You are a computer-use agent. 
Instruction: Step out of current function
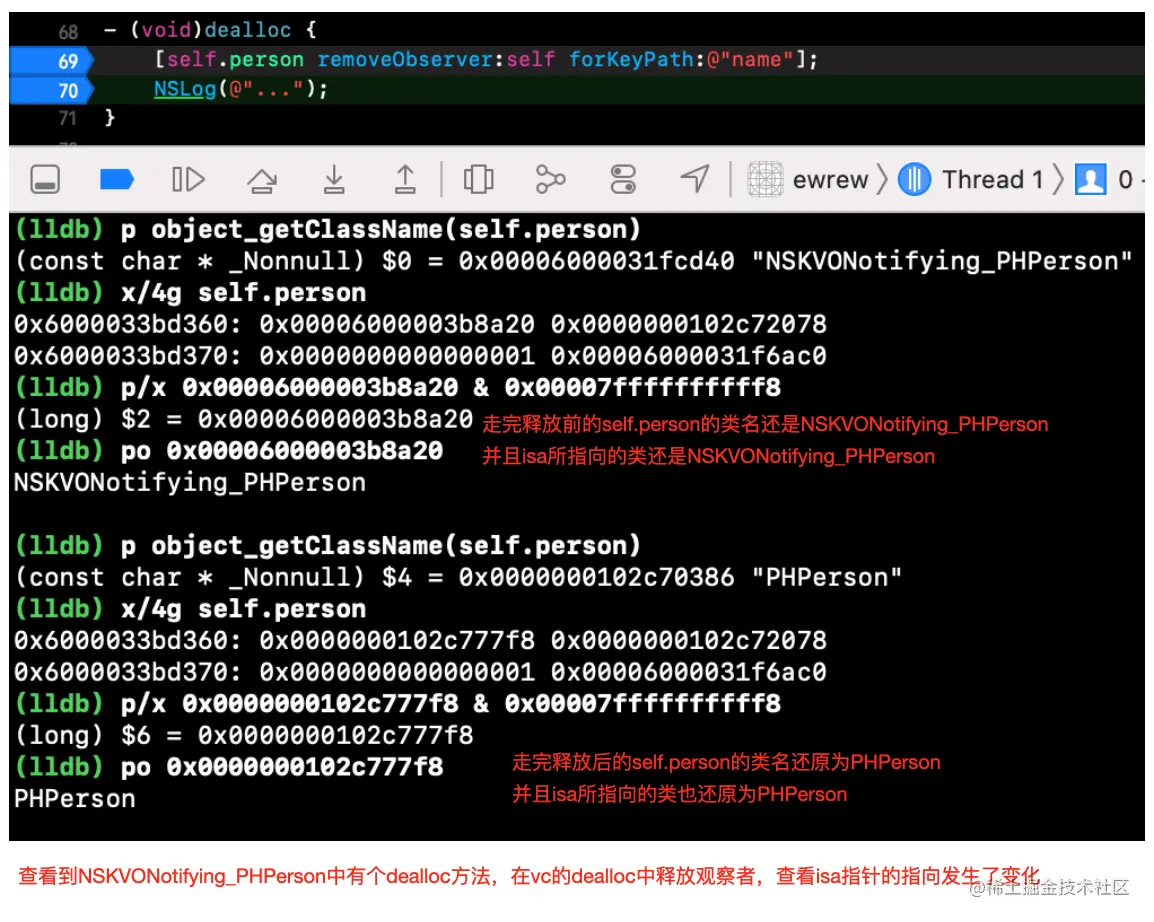(x=405, y=180)
